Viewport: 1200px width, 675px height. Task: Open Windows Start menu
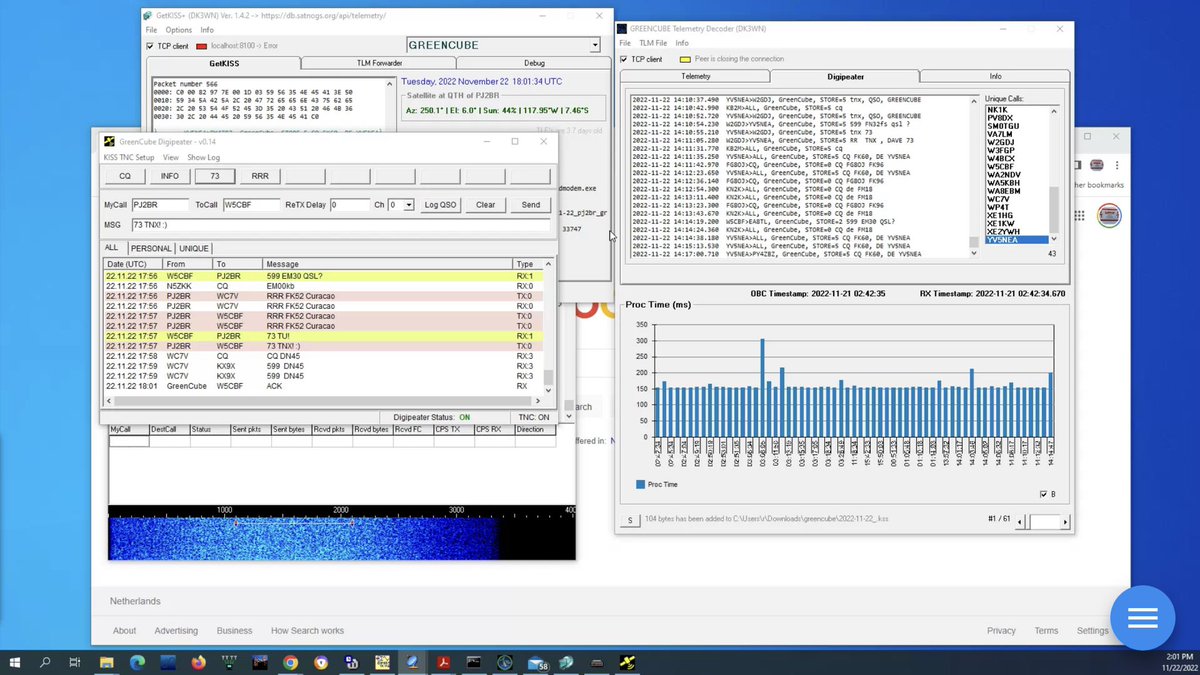coord(14,662)
